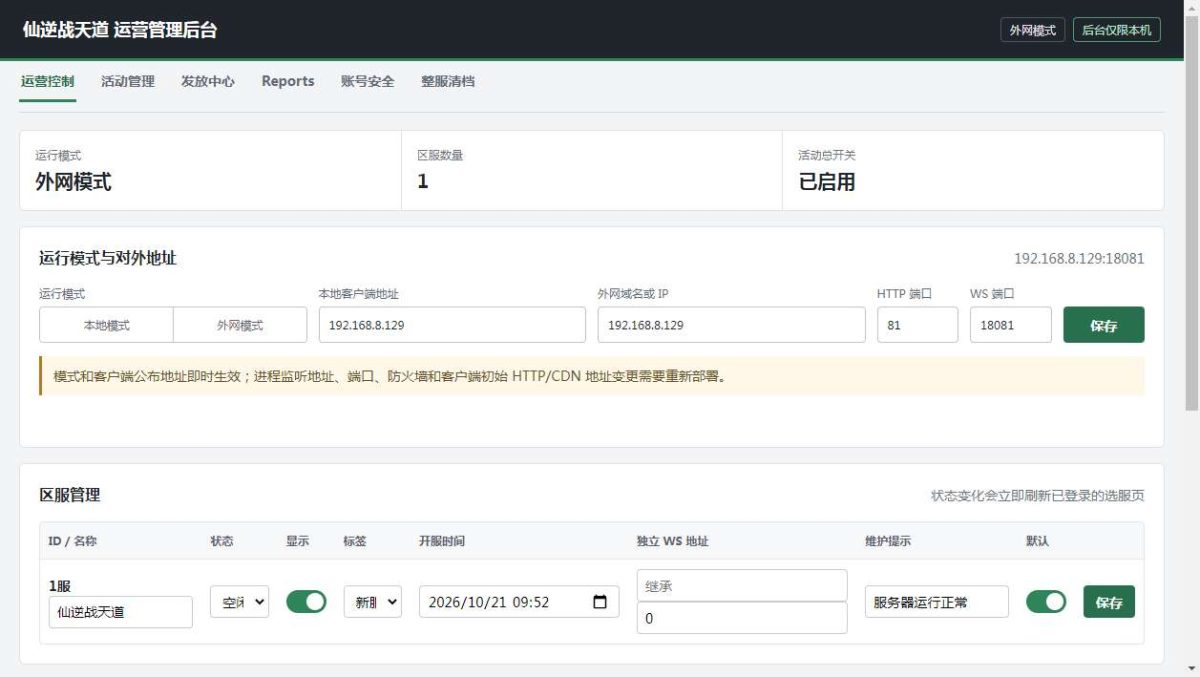Click the 活动总开关 value 已启用
Image resolution: width=1200 pixels, height=677 pixels.
click(x=827, y=182)
